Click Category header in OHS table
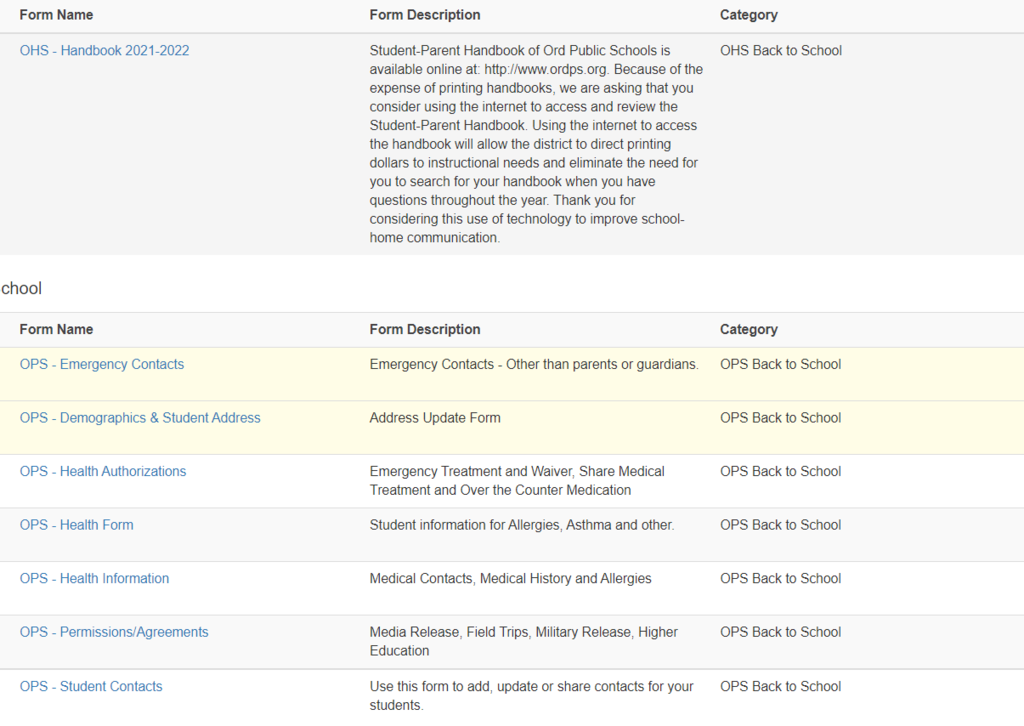Image resolution: width=1024 pixels, height=726 pixels. (748, 15)
